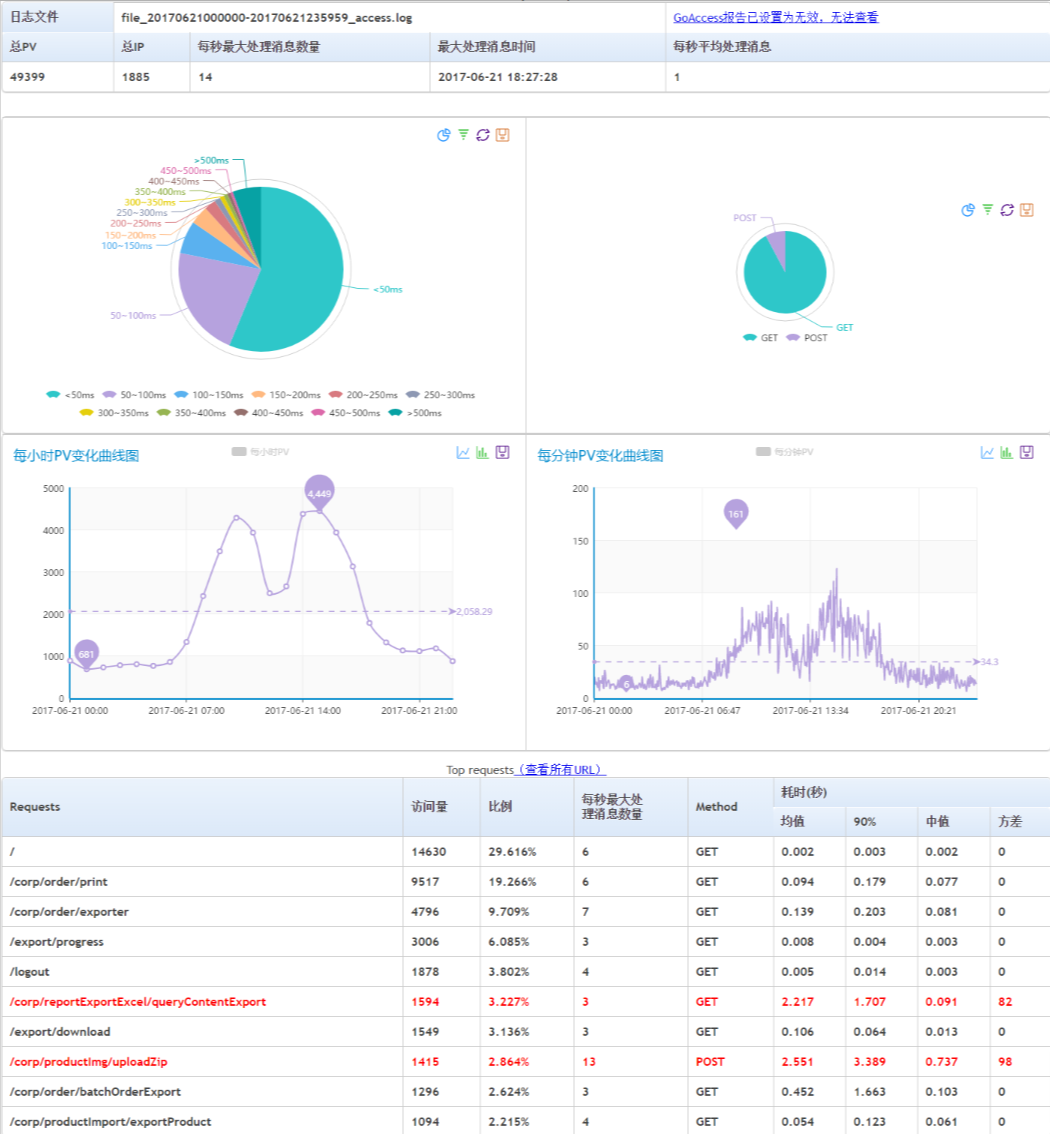Select the /corp/order/exporter request row
The width and height of the screenshot is (1050, 1134).
tap(526, 912)
